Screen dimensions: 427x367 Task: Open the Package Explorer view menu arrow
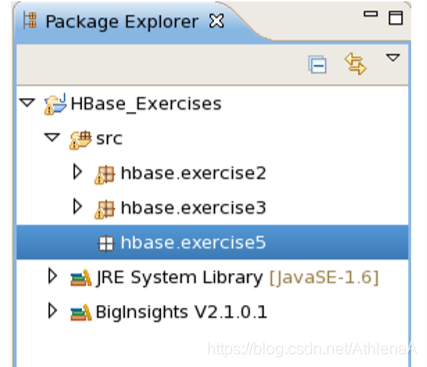[x=393, y=57]
